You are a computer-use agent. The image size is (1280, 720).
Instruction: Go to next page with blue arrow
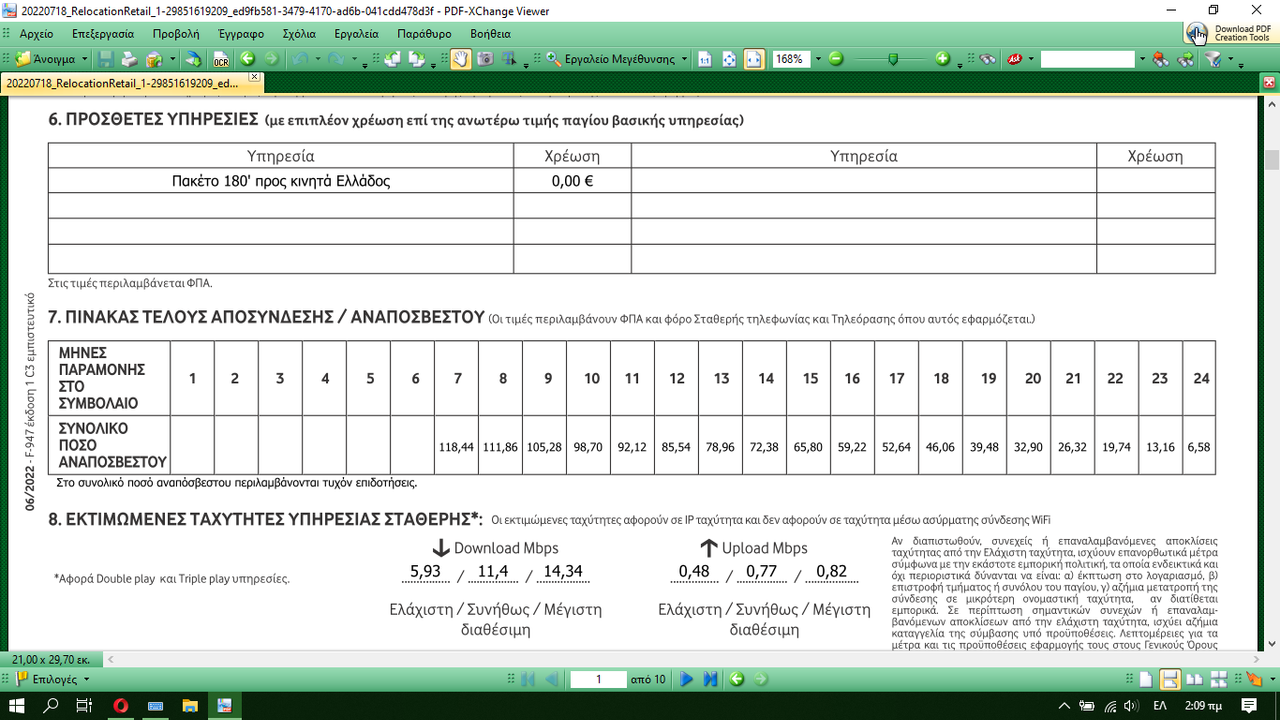[686, 679]
